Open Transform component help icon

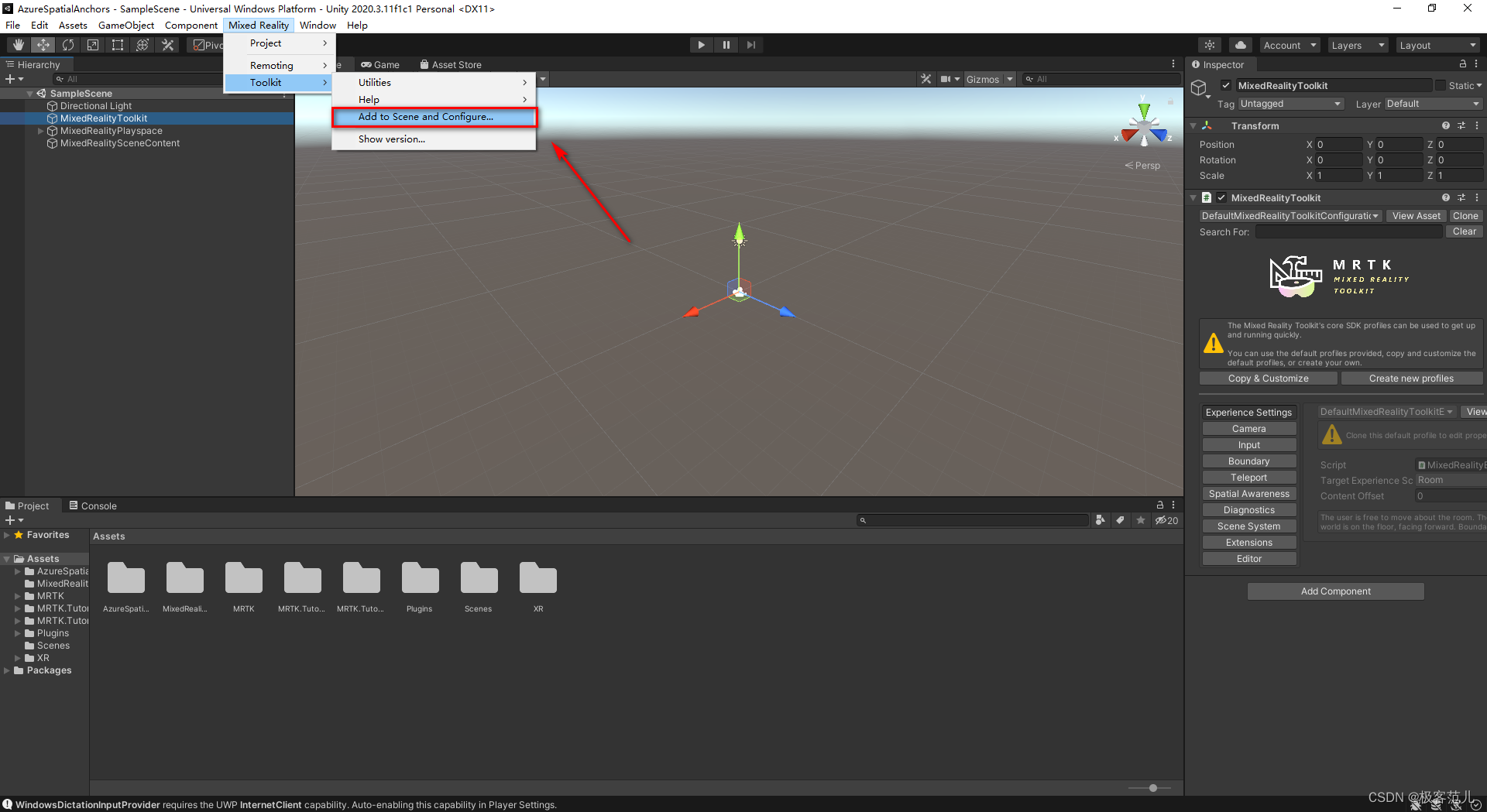pyautogui.click(x=1446, y=125)
